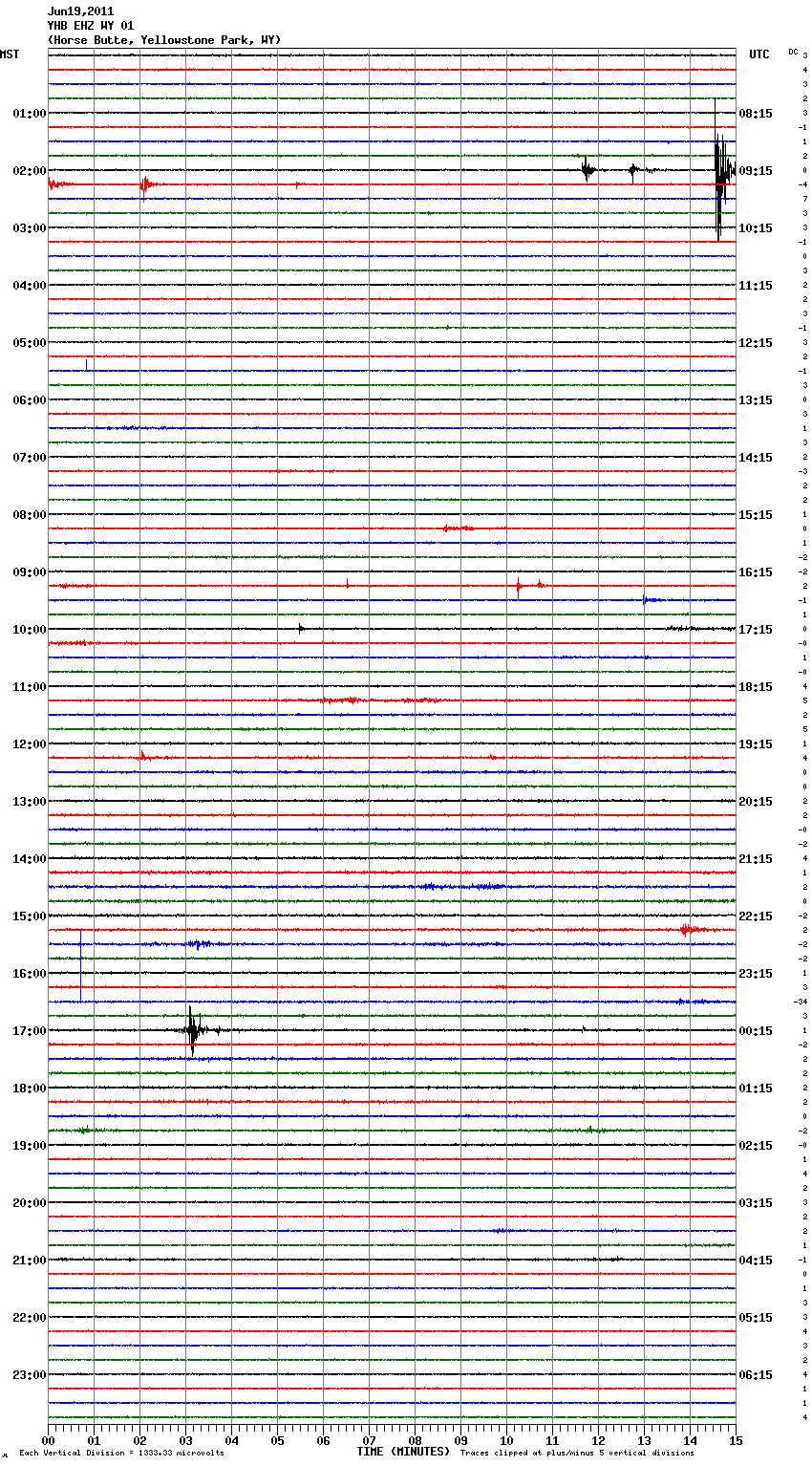Viewport: 812px width, 1466px height.
Task: Click the -34 DC offset value
Action: click(801, 1002)
